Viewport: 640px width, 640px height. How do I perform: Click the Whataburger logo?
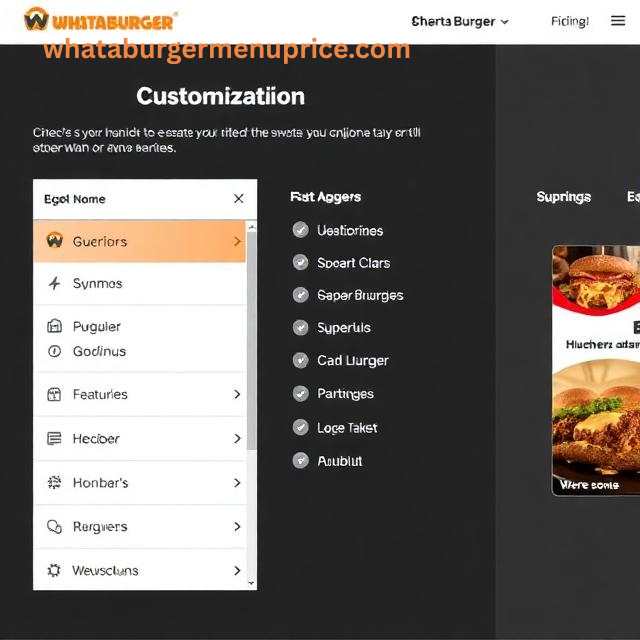[x=100, y=20]
